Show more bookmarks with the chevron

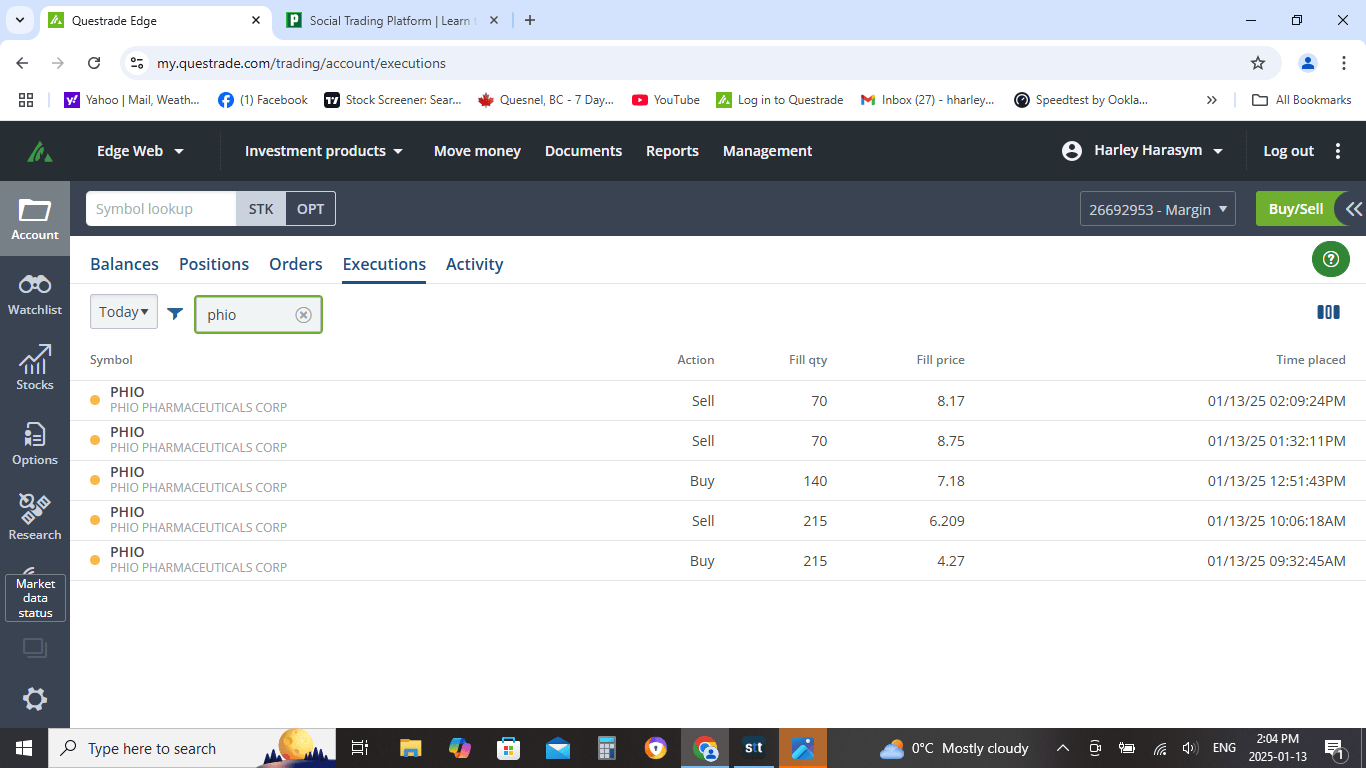coord(1212,100)
